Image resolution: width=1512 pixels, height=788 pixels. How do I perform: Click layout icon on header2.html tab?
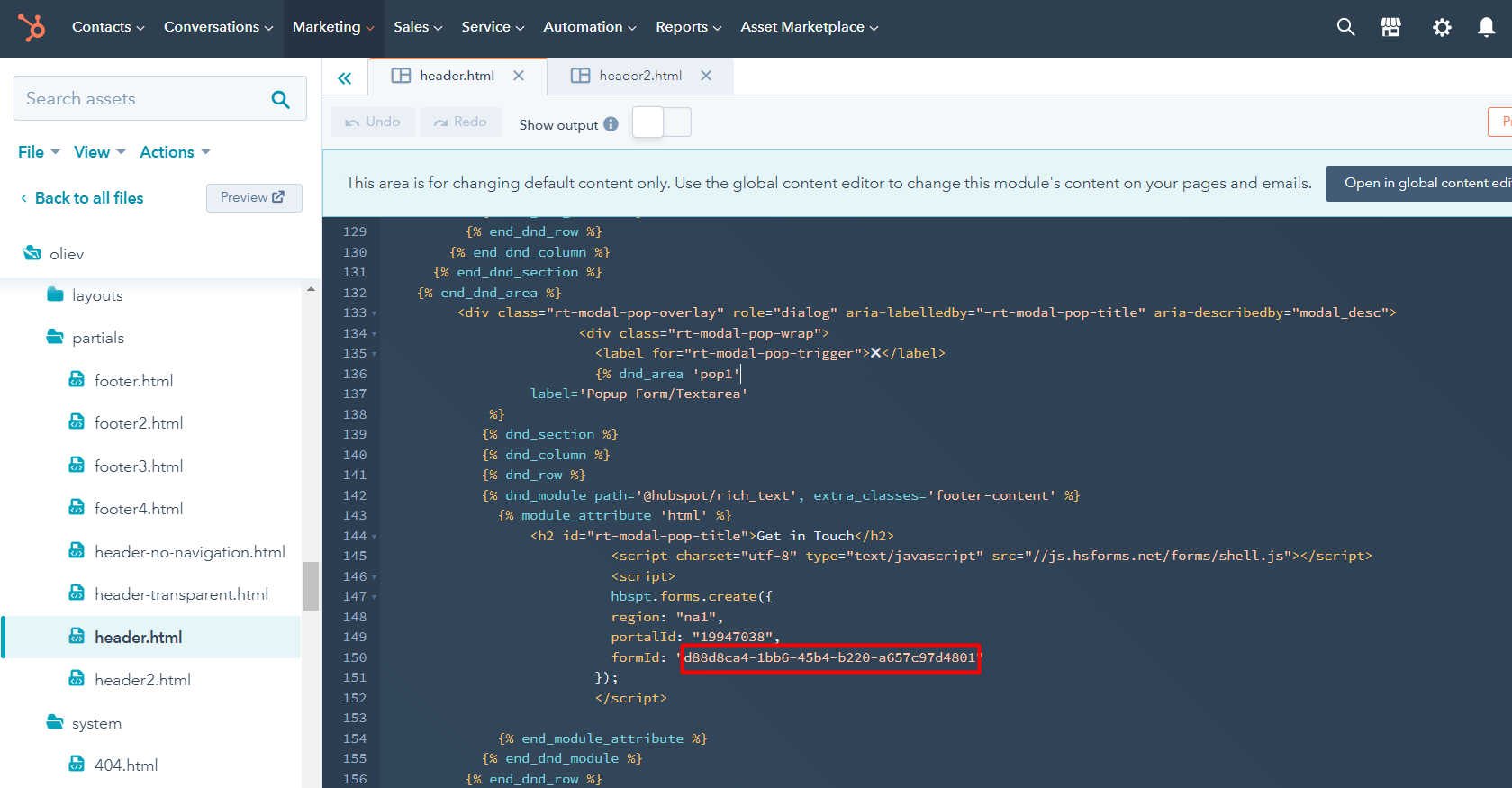click(x=581, y=76)
